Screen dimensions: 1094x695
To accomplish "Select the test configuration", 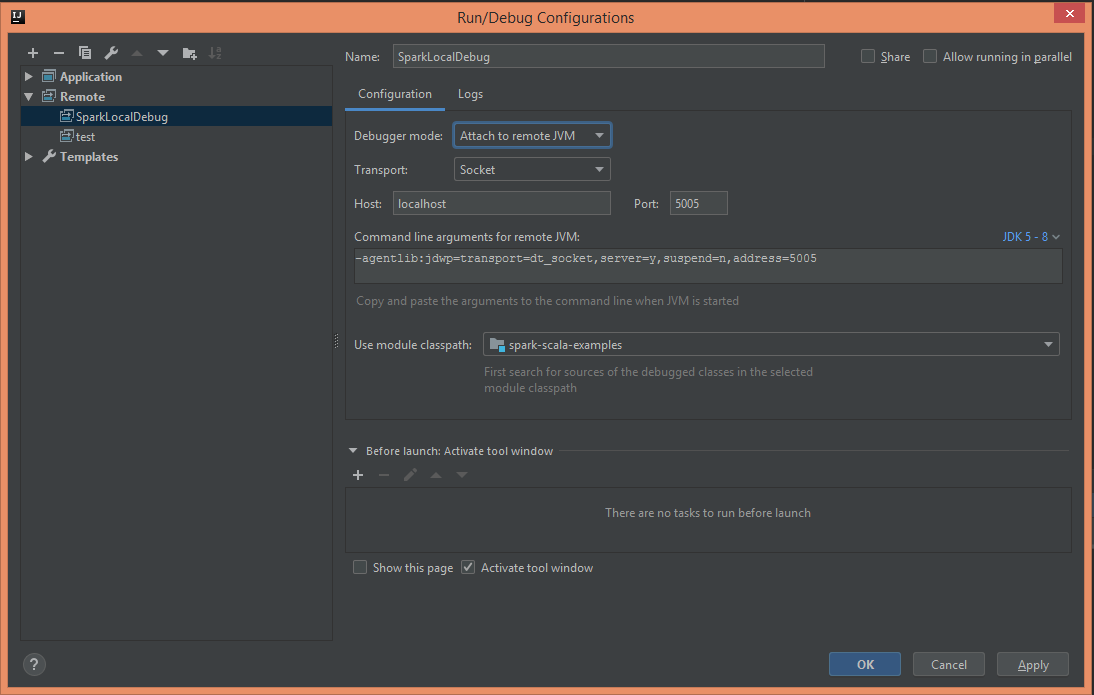I will [177, 137].
